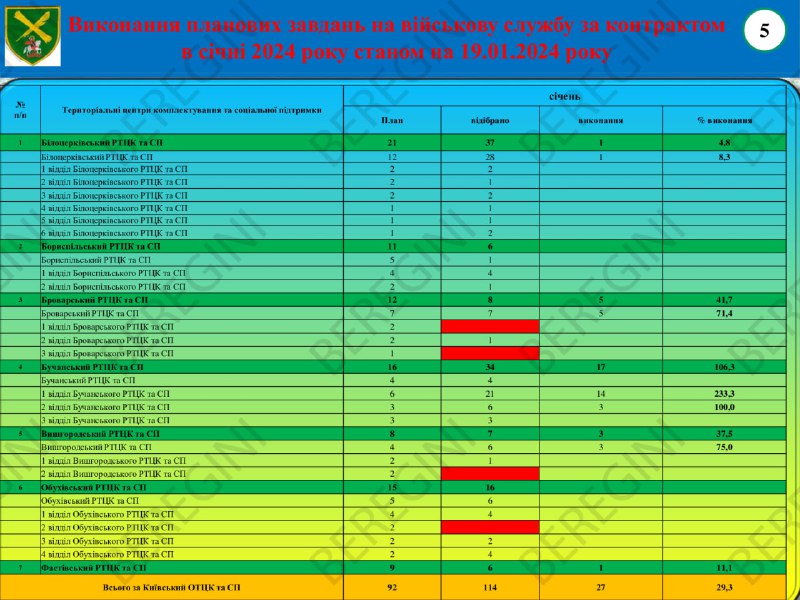Click the slide number 5 badge
Screen dimensions: 800x600
[764, 32]
